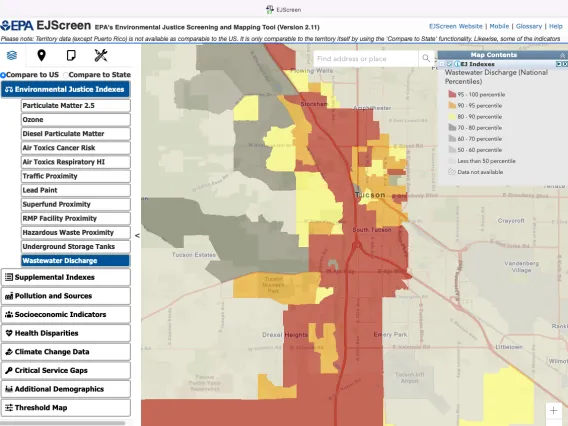Screen dimensions: 568x426
Task: Select the Compare to State radio button
Action: coord(66,75)
